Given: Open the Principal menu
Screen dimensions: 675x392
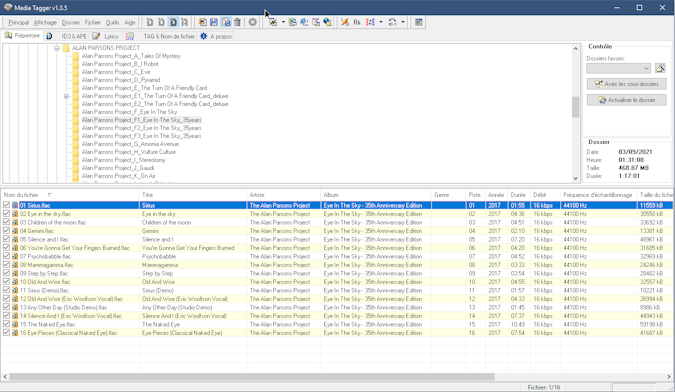Looking at the screenshot, I should [x=19, y=22].
